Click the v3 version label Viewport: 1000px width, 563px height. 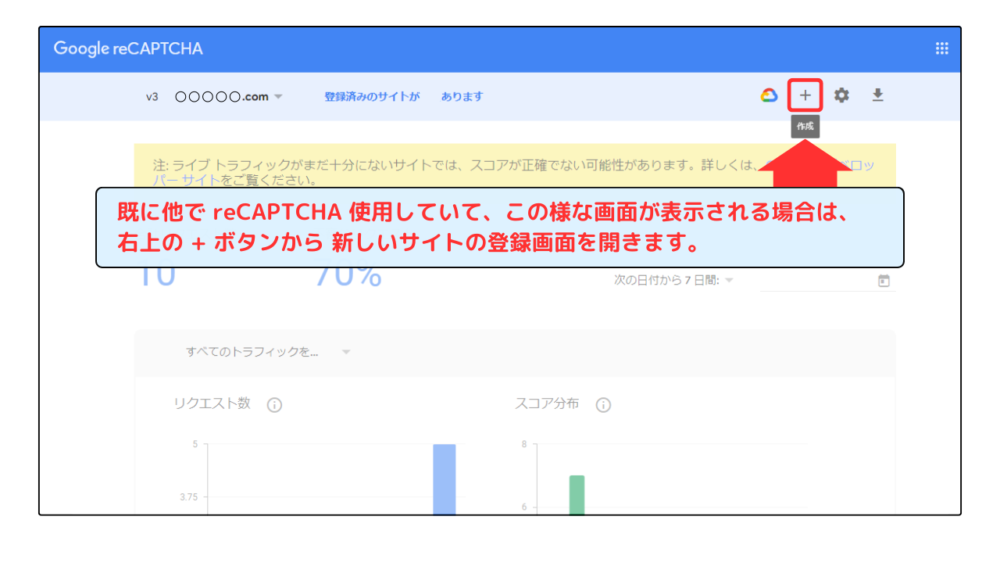click(x=152, y=97)
